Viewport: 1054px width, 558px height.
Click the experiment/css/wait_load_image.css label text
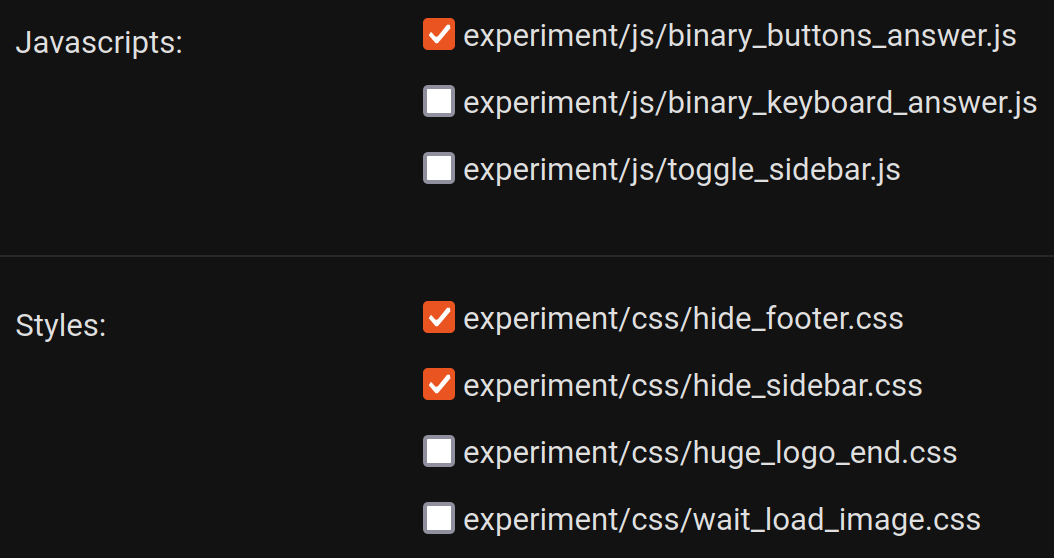pos(722,520)
